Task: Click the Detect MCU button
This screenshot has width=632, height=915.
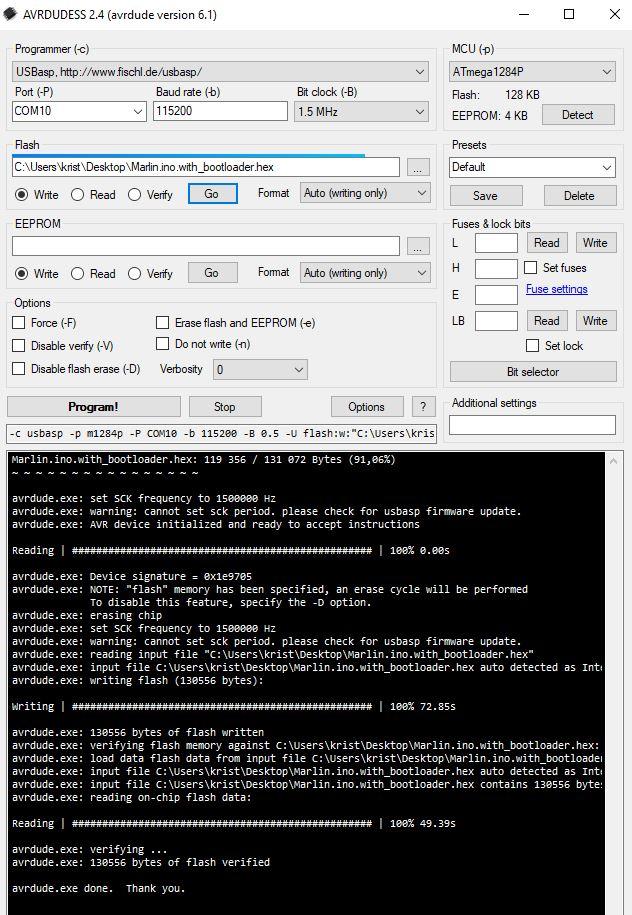Action: [578, 115]
